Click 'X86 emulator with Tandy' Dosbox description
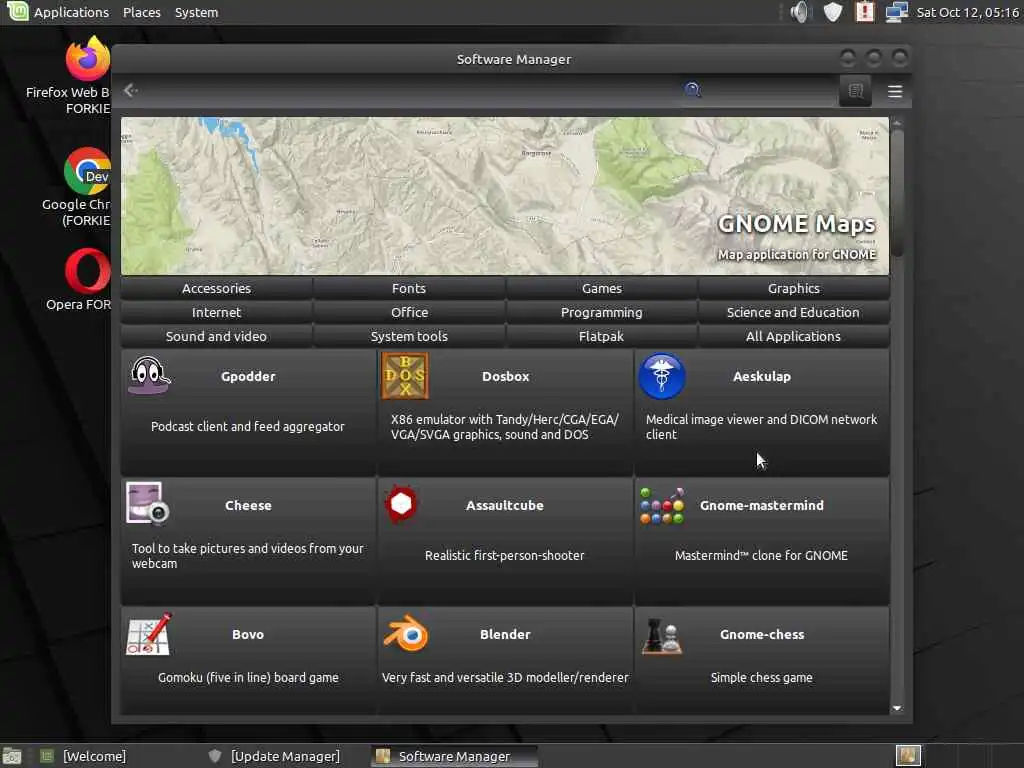1024x768 pixels. point(505,426)
